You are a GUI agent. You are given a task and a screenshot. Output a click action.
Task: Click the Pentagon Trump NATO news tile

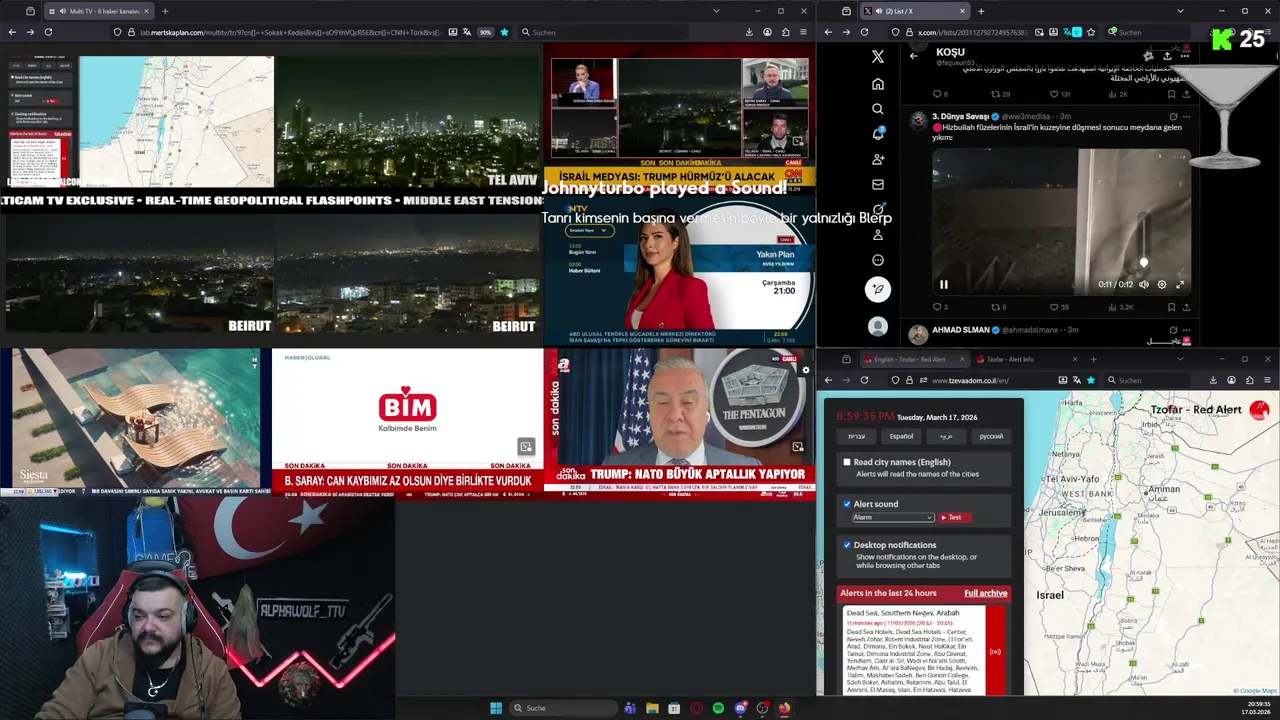(679, 422)
